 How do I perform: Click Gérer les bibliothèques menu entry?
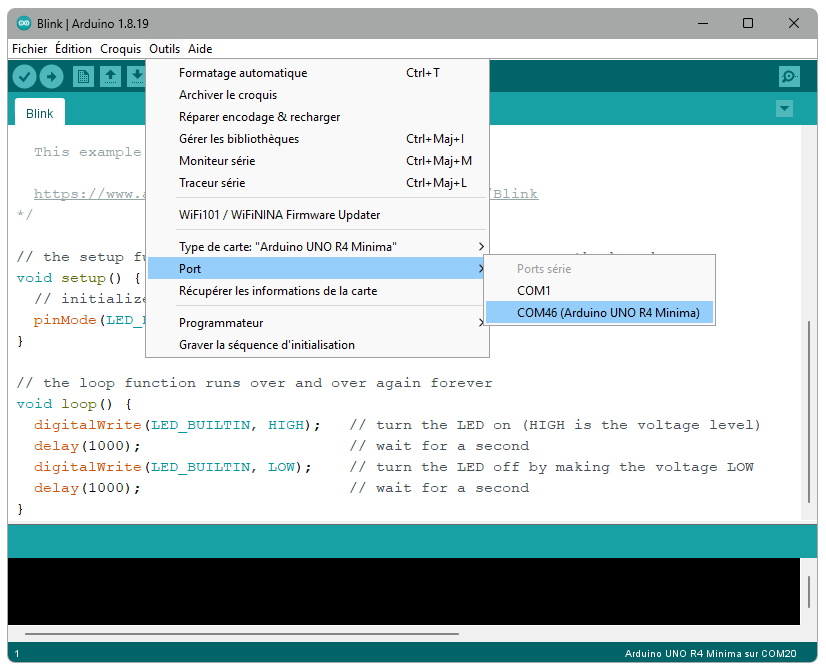[239, 139]
